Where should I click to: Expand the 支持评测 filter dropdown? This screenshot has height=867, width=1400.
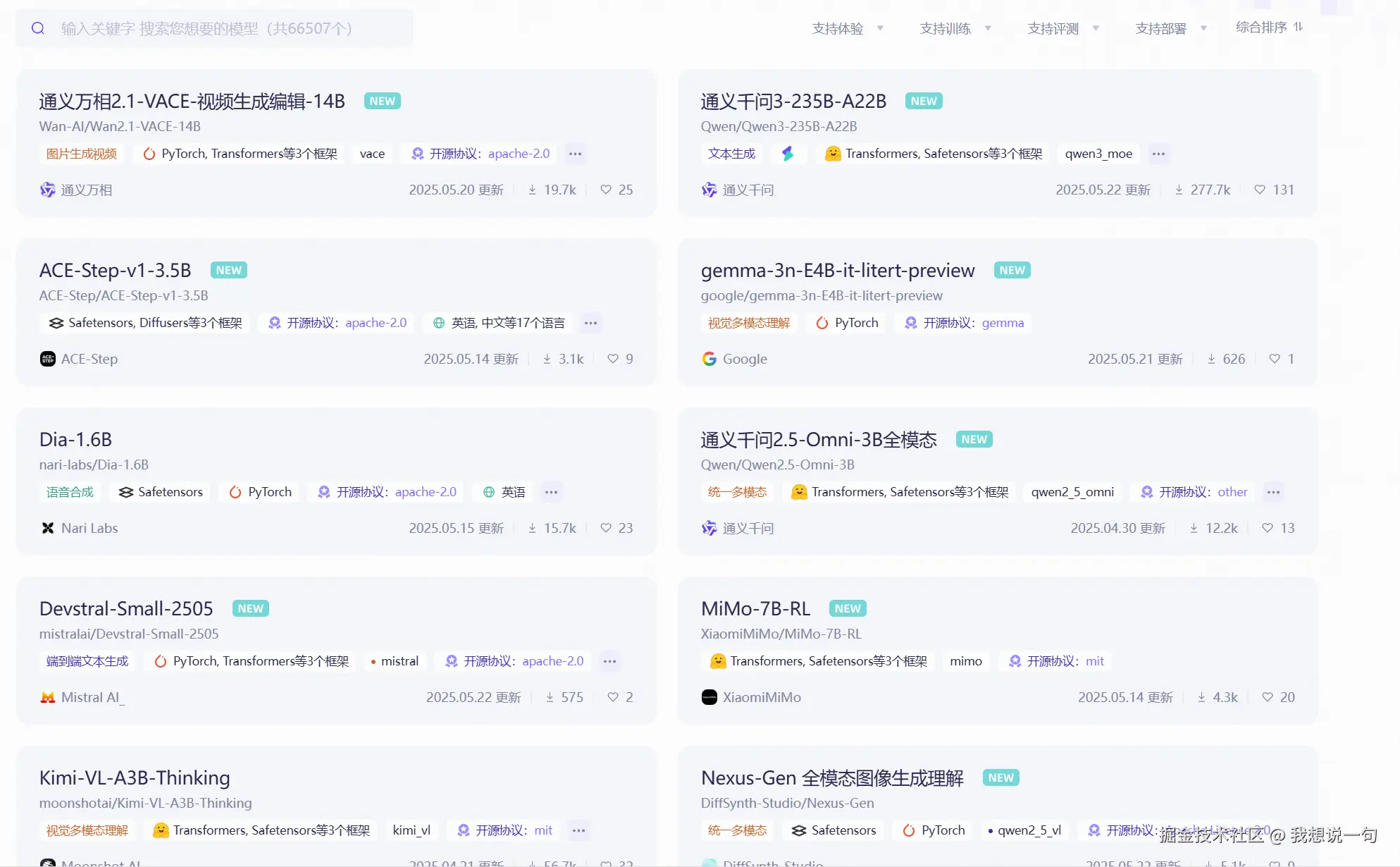(1063, 28)
